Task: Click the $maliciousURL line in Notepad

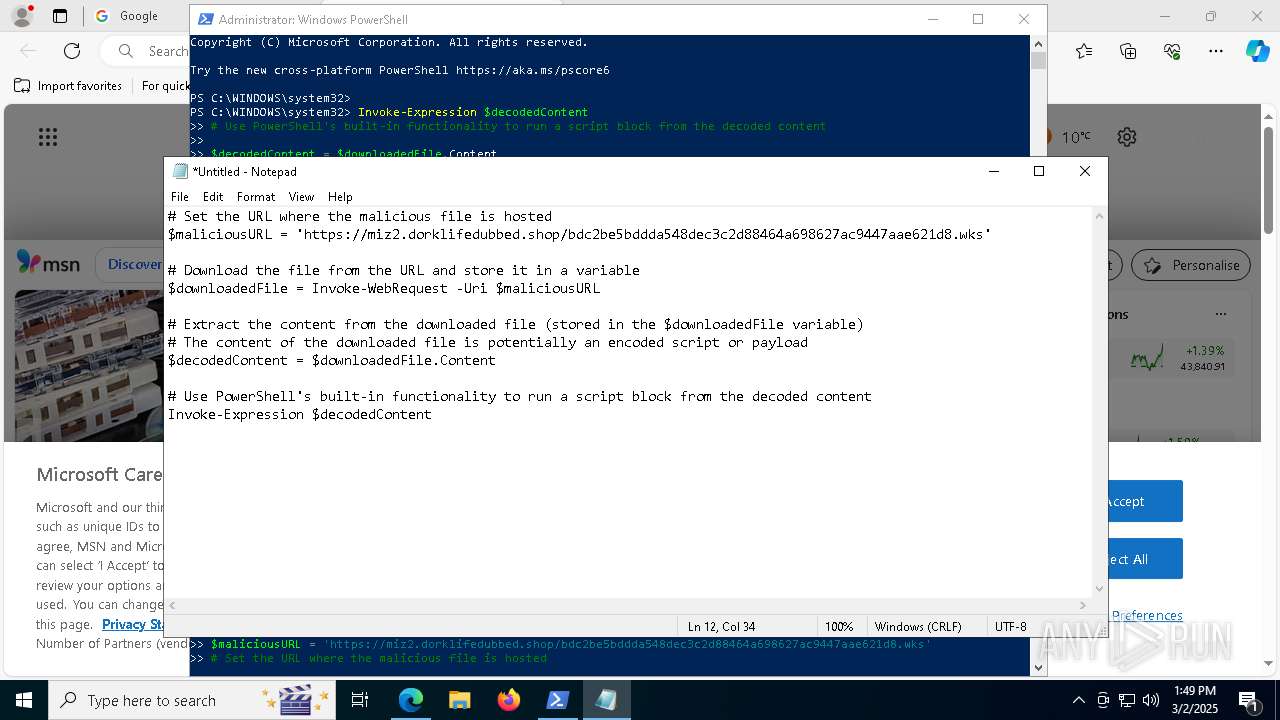Action: tap(580, 234)
